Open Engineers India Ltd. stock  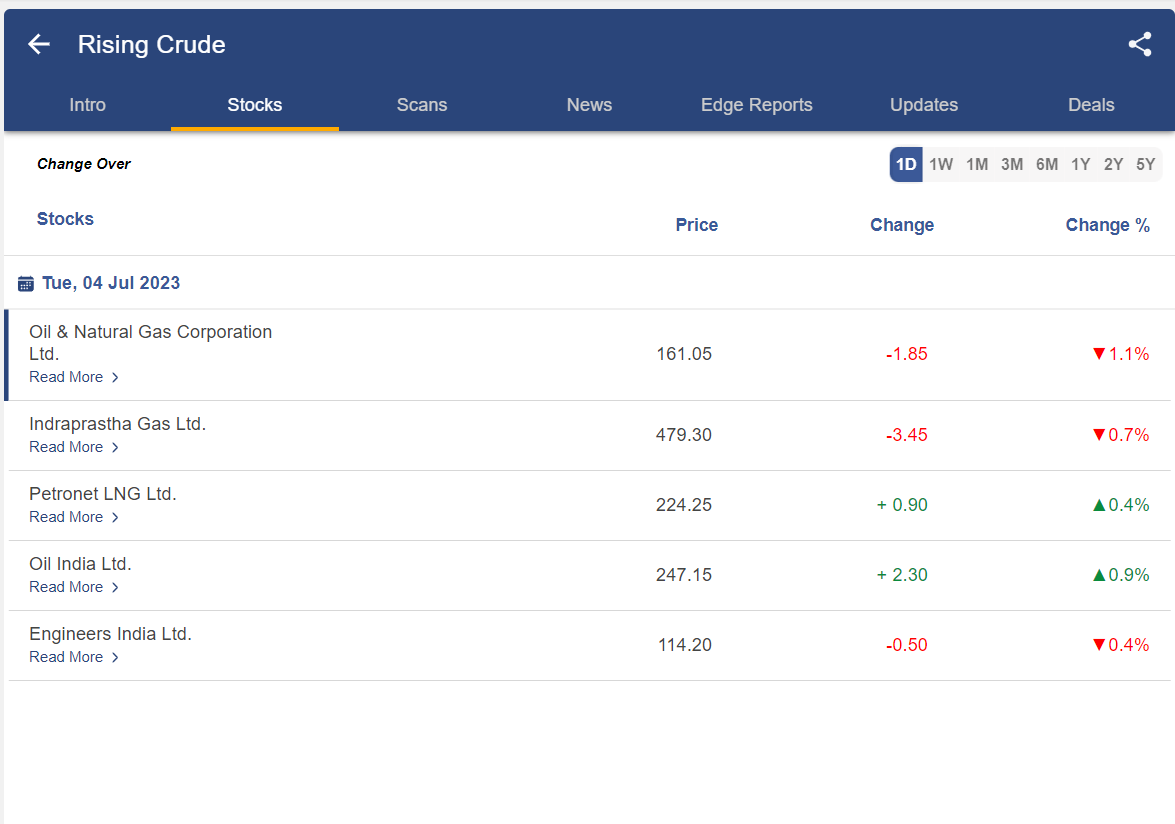[x=111, y=634]
